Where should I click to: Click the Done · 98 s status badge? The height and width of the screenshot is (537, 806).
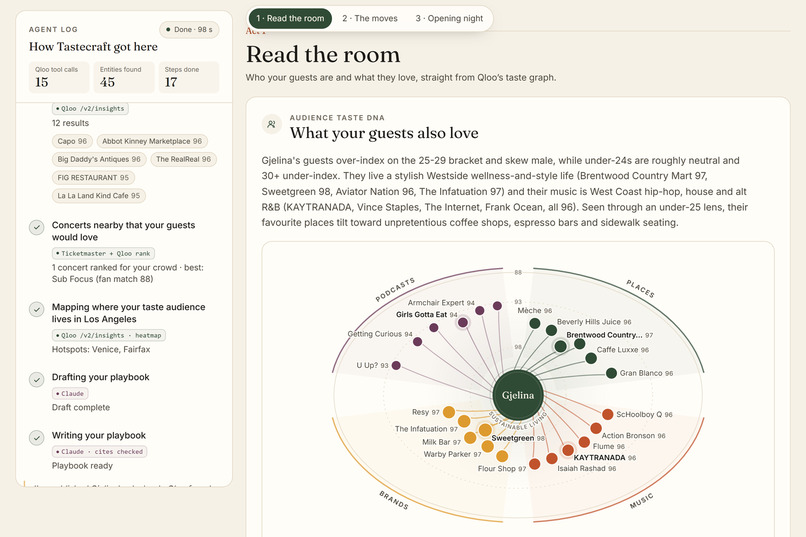189,30
